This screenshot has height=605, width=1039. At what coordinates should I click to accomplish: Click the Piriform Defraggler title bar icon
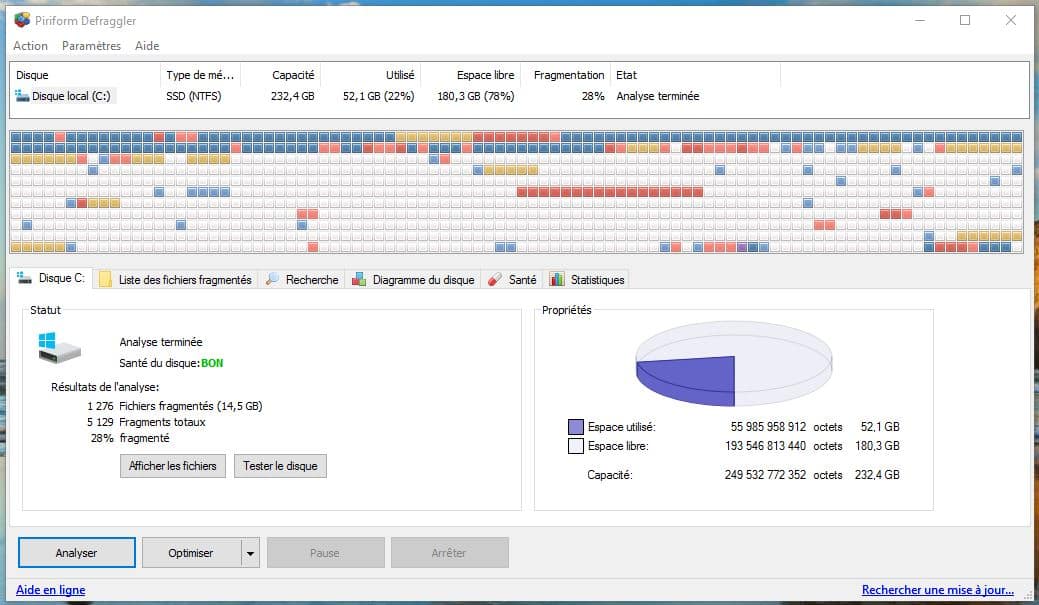click(x=22, y=20)
